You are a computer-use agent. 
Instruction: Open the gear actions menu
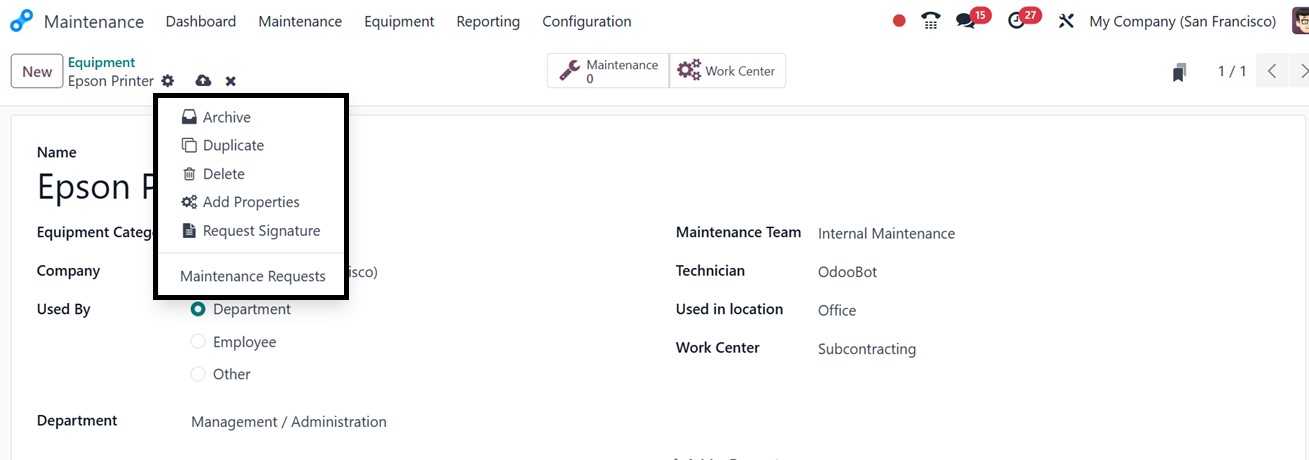(167, 81)
